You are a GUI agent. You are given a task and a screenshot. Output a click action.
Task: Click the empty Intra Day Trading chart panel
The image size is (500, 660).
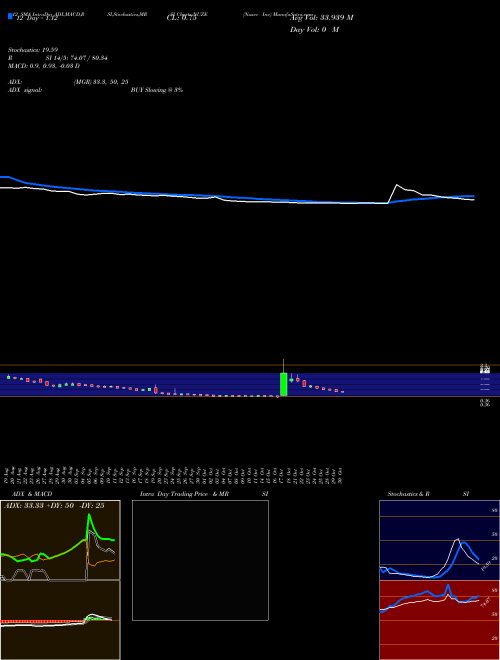(x=200, y=560)
